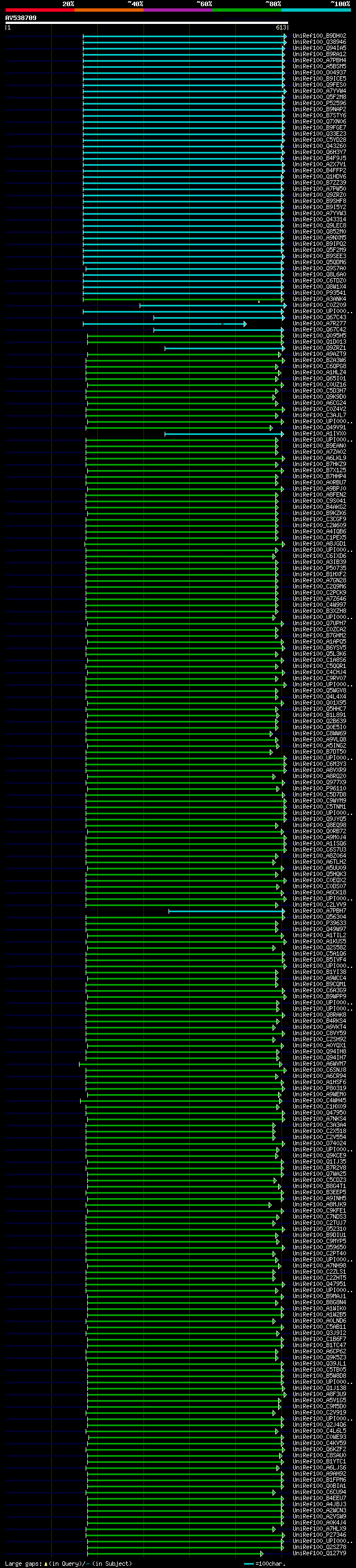356x1568 pixels.
Task: Click the cyan ~100% identity legend segment
Action: (x=317, y=10)
